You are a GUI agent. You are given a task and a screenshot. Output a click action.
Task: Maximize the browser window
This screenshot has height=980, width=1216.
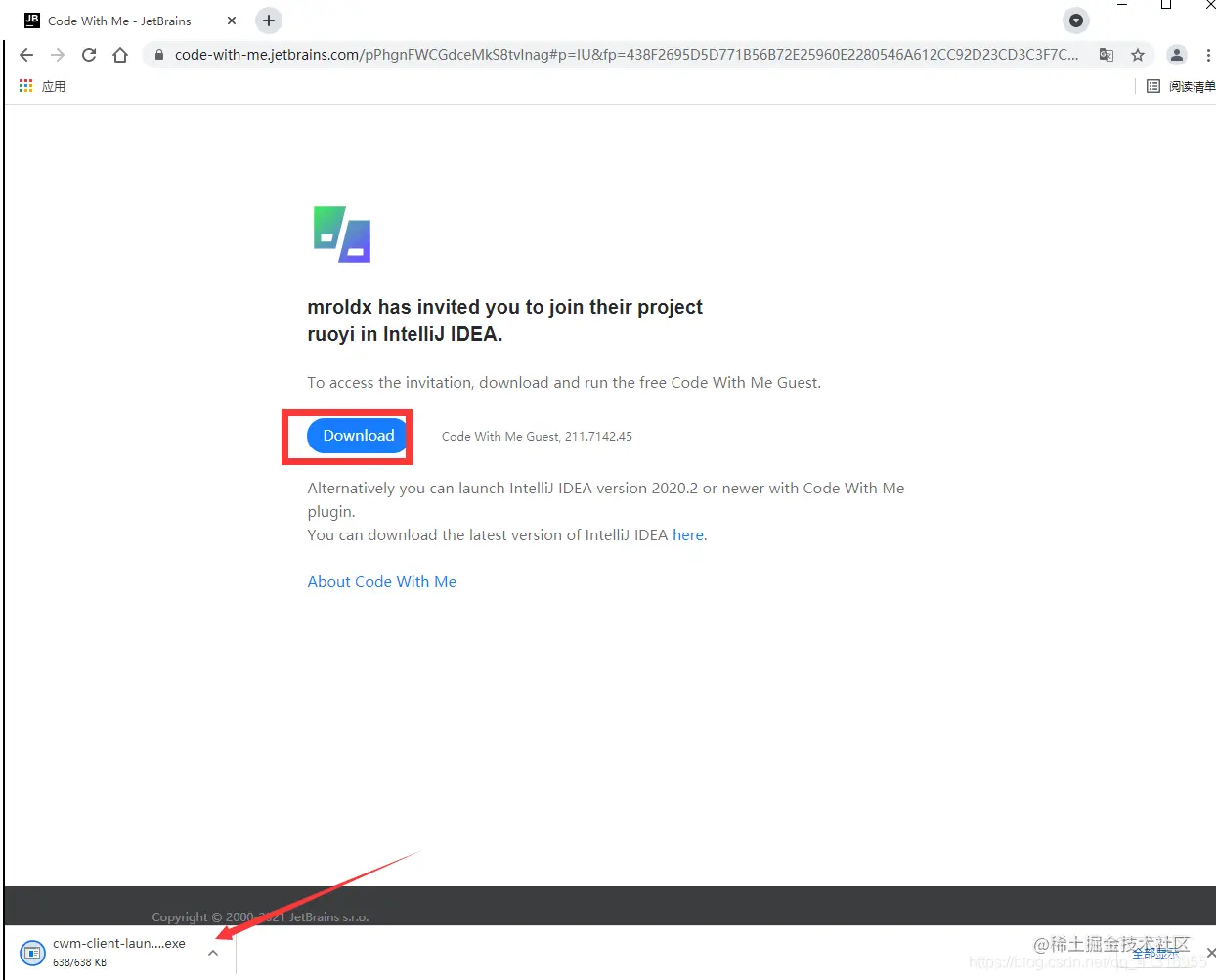(x=1166, y=5)
